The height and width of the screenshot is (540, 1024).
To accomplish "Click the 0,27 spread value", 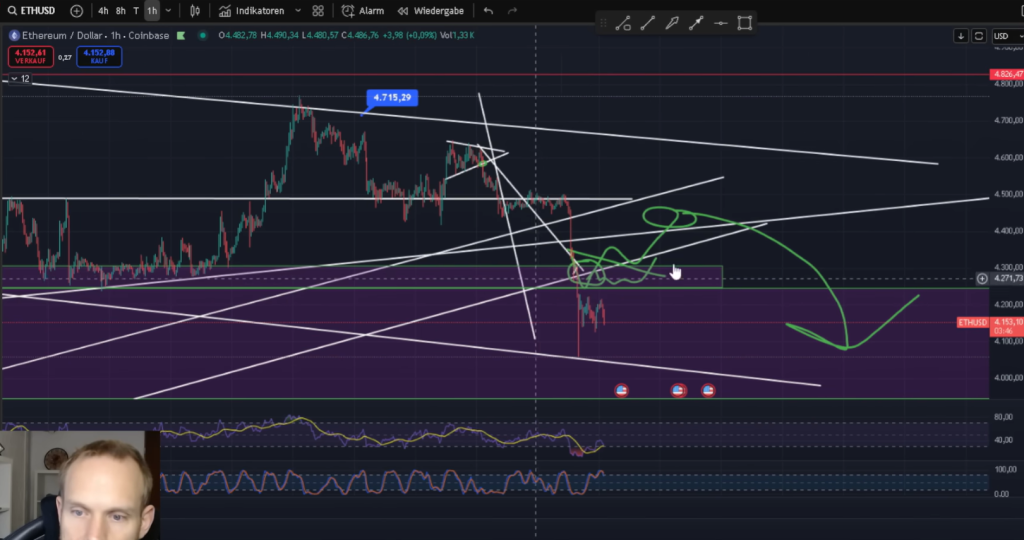I will click(x=65, y=57).
